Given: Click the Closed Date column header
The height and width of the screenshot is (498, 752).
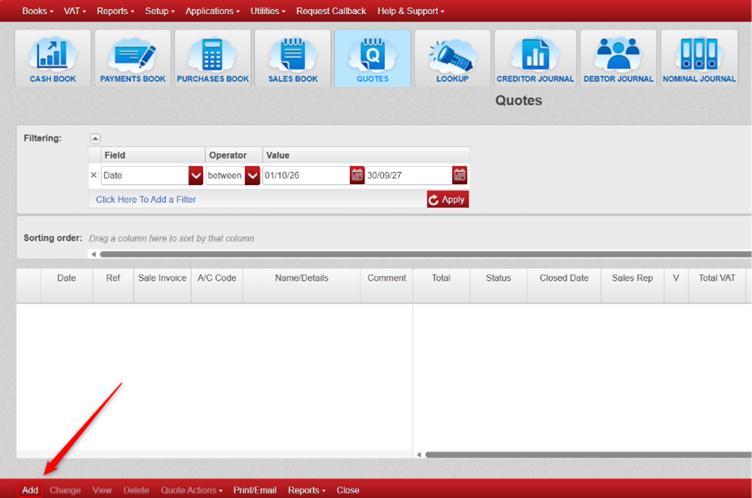Looking at the screenshot, I should [x=564, y=285].
